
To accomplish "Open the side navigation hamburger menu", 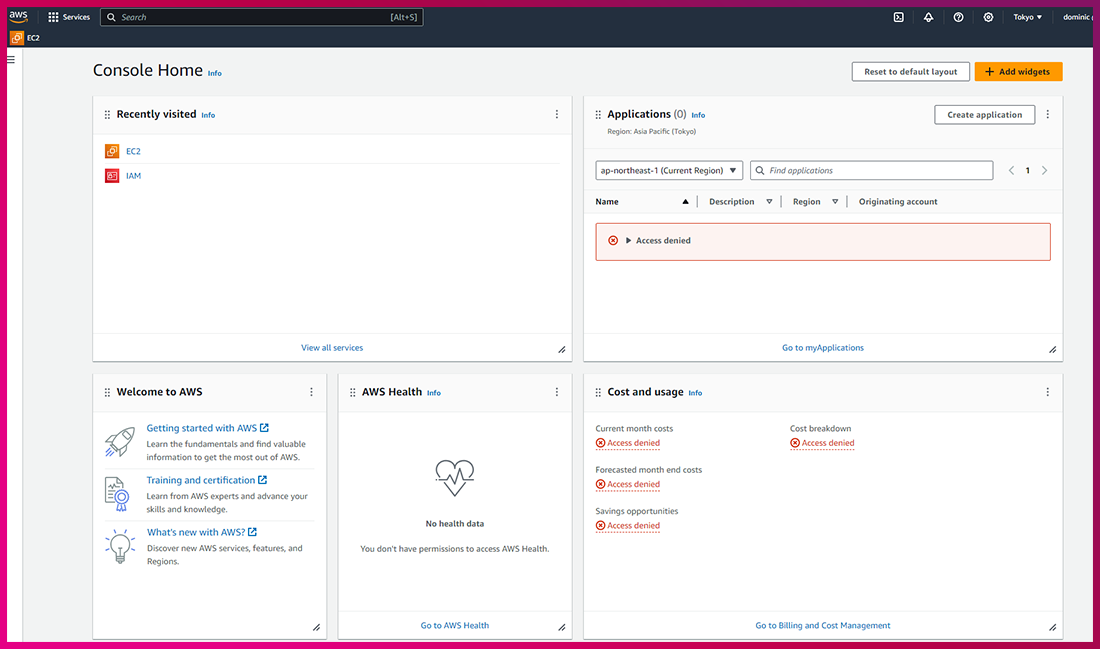I will (x=11, y=60).
